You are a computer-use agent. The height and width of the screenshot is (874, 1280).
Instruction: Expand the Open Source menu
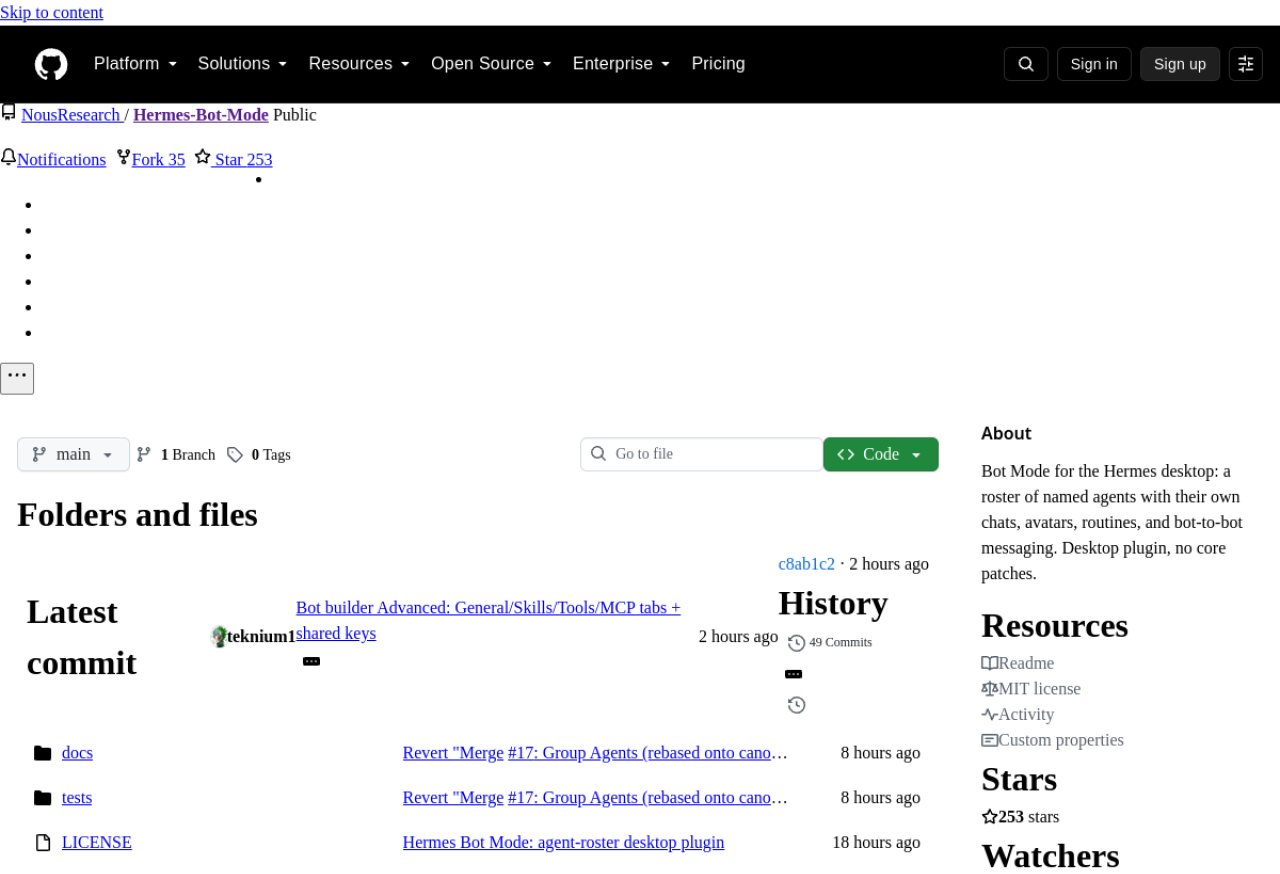[x=491, y=64]
